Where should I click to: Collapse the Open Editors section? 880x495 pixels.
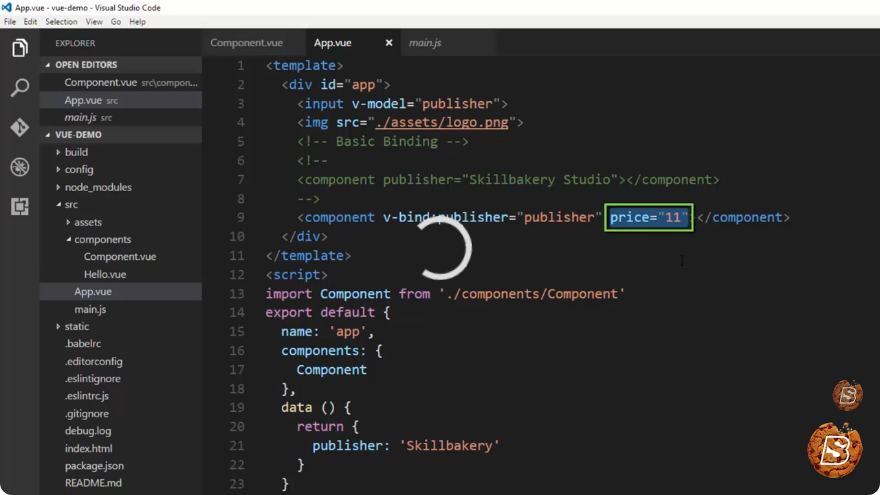click(48, 65)
